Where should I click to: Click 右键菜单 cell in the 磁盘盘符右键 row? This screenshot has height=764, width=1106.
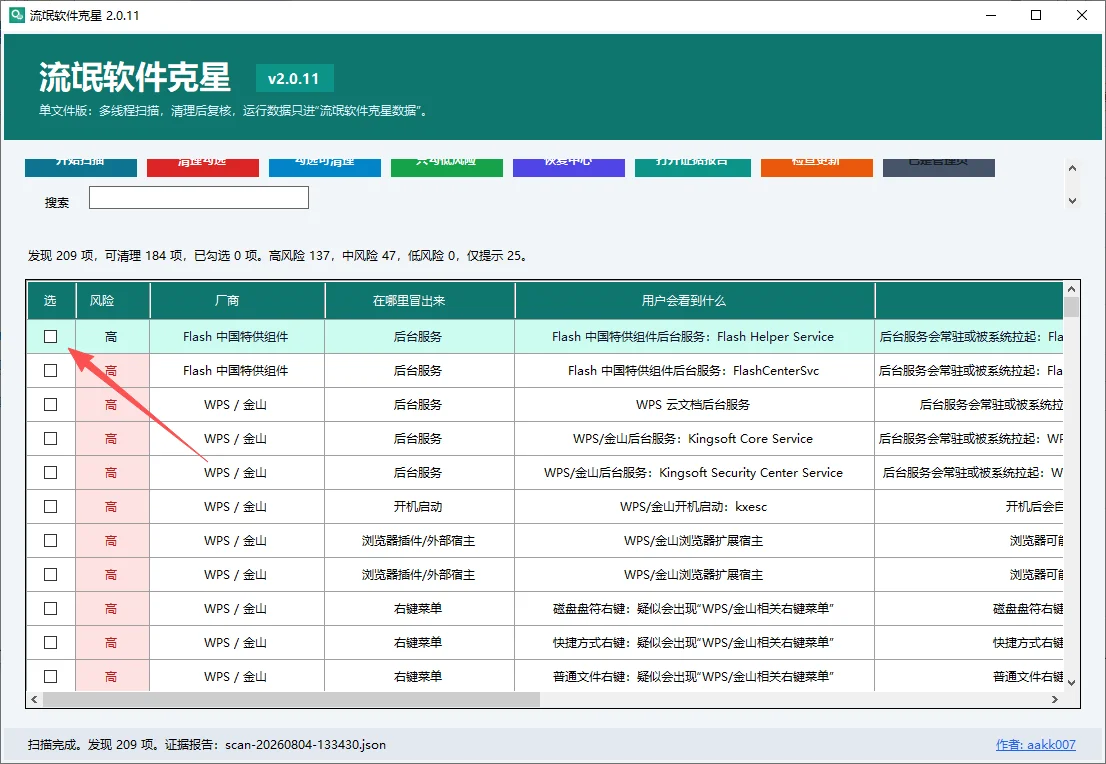(419, 608)
